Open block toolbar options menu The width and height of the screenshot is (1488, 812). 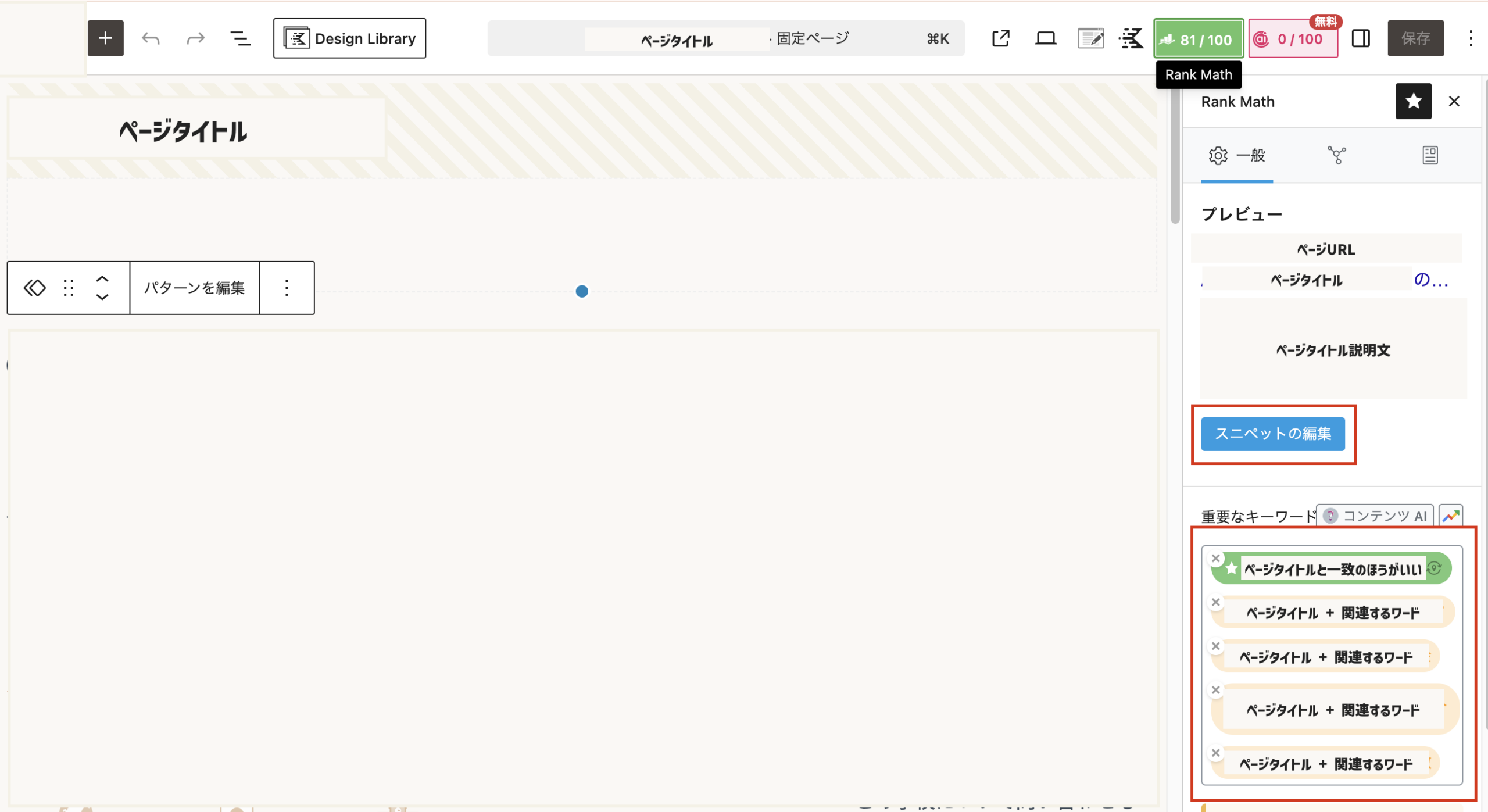[287, 288]
